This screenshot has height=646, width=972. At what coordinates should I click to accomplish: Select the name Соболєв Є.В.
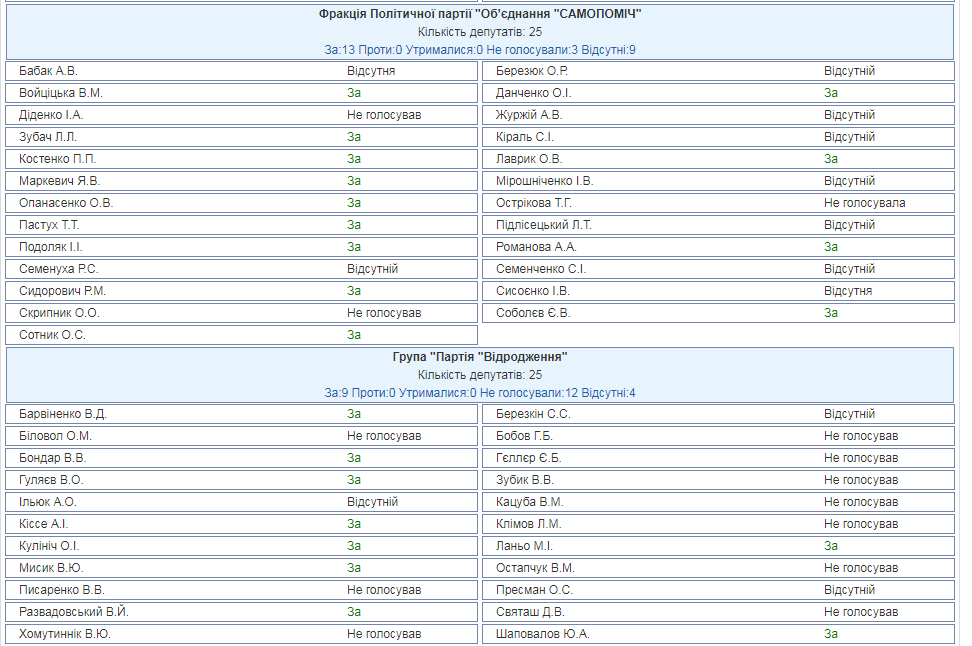[x=532, y=313]
